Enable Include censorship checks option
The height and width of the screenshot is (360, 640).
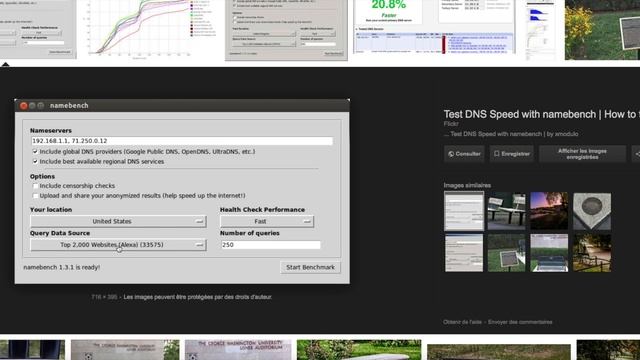click(x=35, y=186)
